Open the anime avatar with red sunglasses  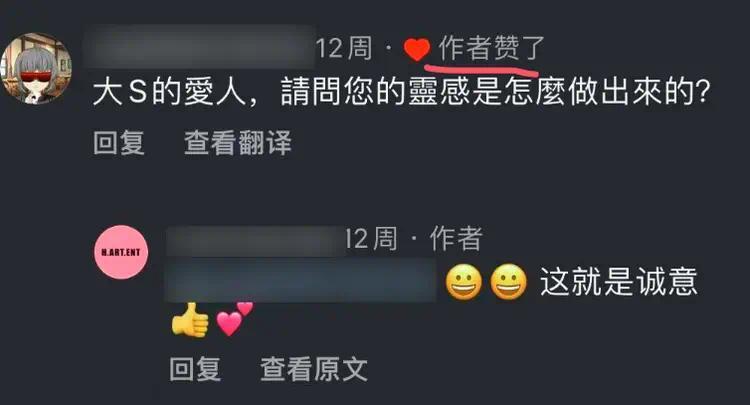point(36,68)
